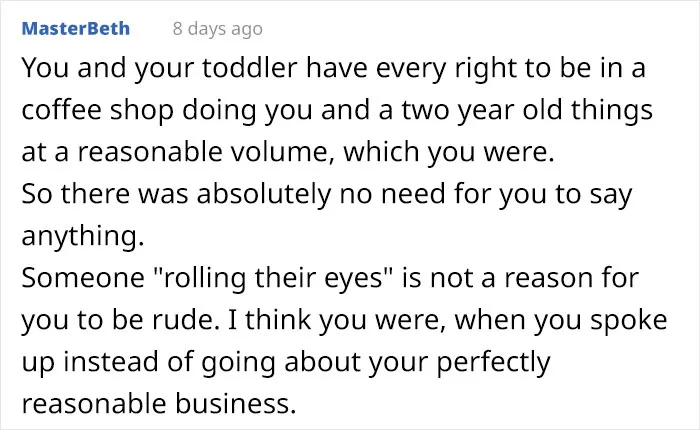Screen dimensions: 700x430
Task: Click the final words "reasonable business."
Action: tap(159, 403)
